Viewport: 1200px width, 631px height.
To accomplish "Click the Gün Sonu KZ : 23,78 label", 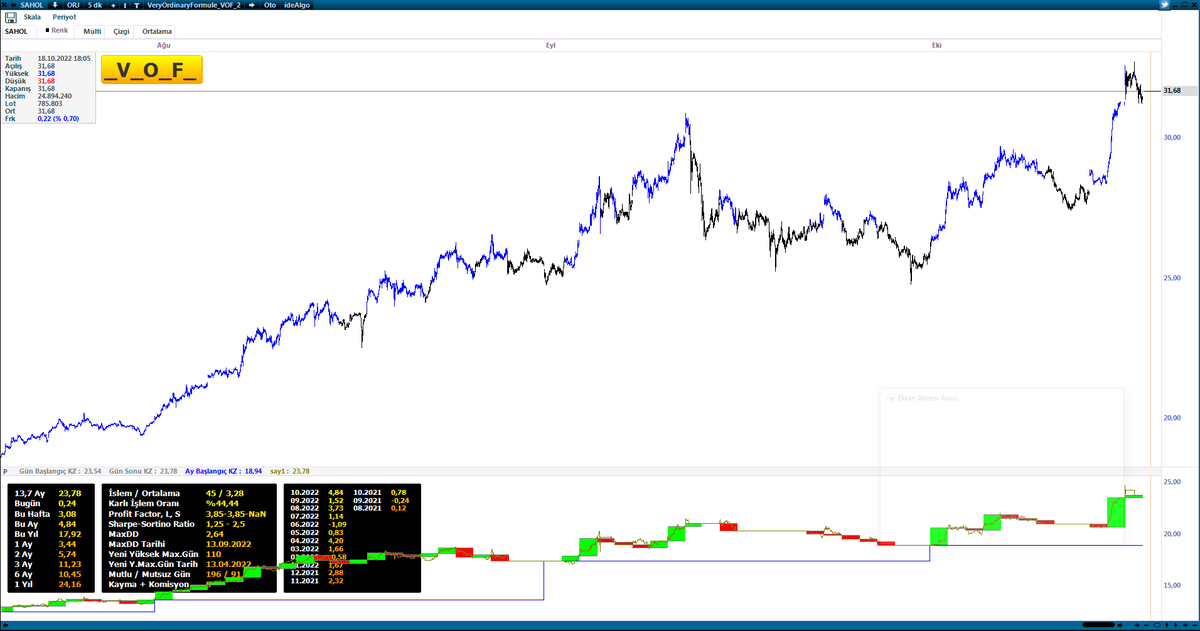I will pos(143,471).
